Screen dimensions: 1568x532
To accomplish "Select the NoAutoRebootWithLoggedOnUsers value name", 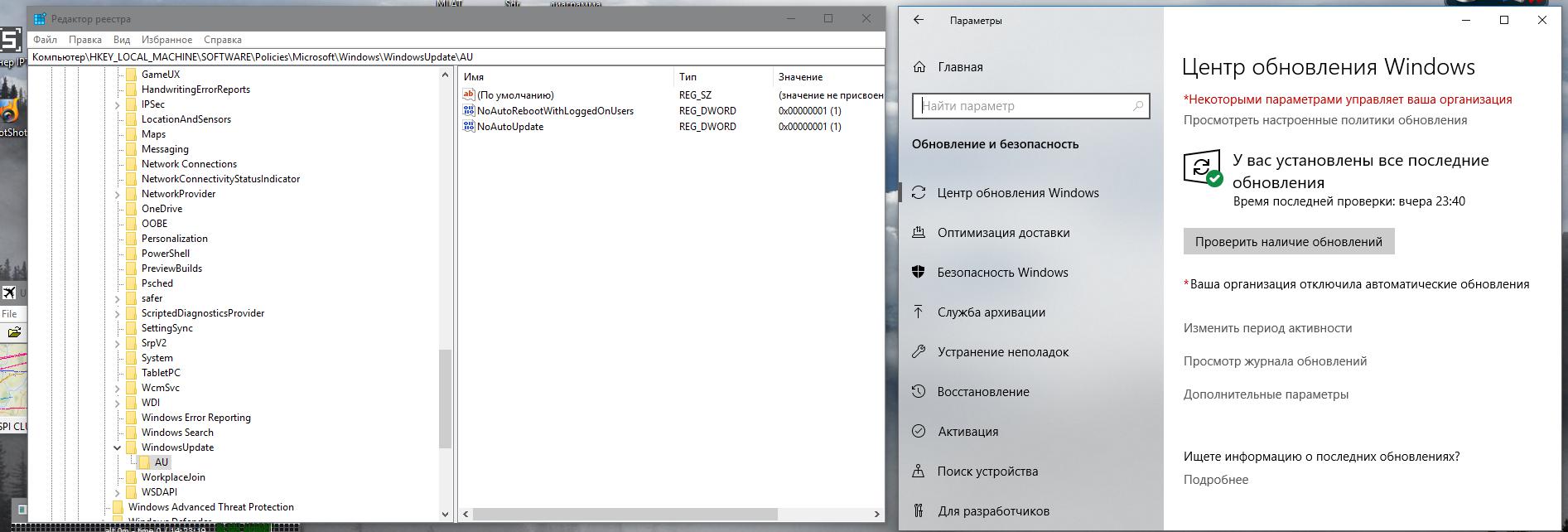I will click(x=555, y=111).
